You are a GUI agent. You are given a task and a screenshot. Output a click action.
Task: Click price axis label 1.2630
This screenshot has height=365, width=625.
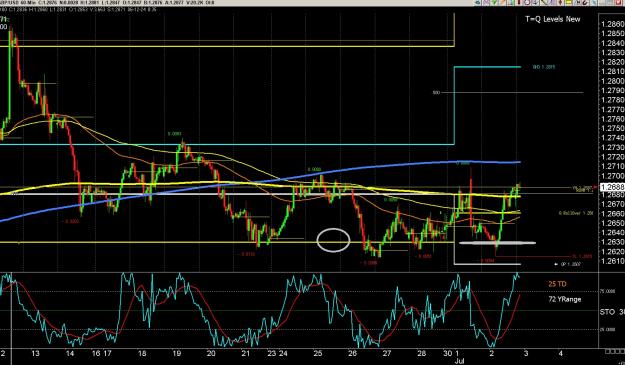coord(612,242)
